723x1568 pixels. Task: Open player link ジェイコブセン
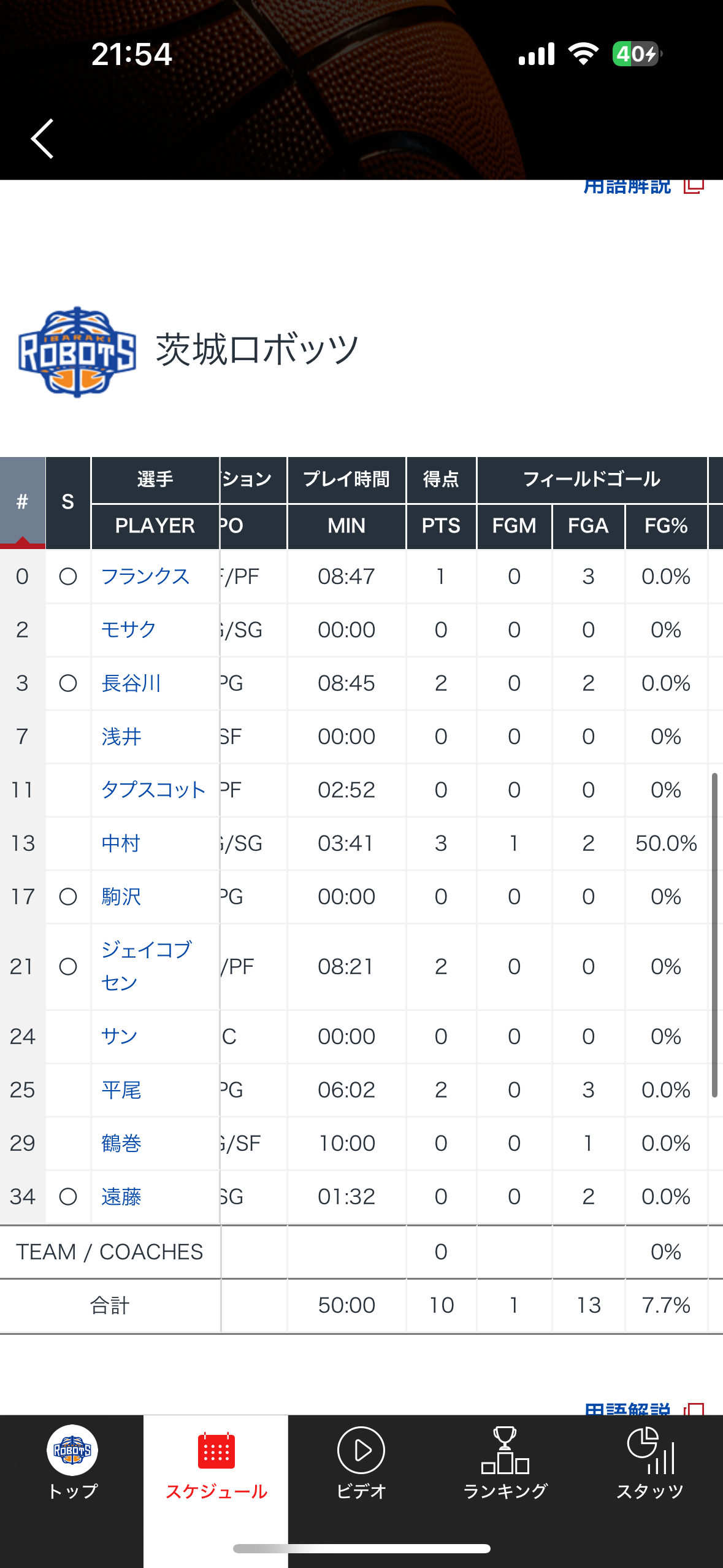pos(147,966)
